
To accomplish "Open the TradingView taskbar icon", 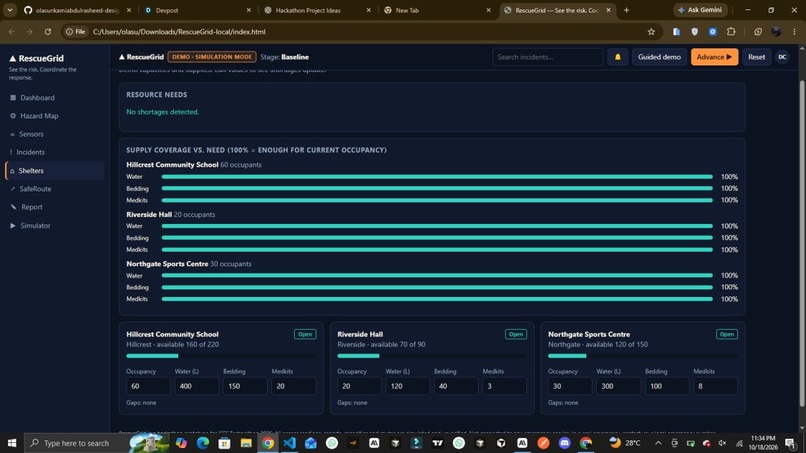I will 437,443.
